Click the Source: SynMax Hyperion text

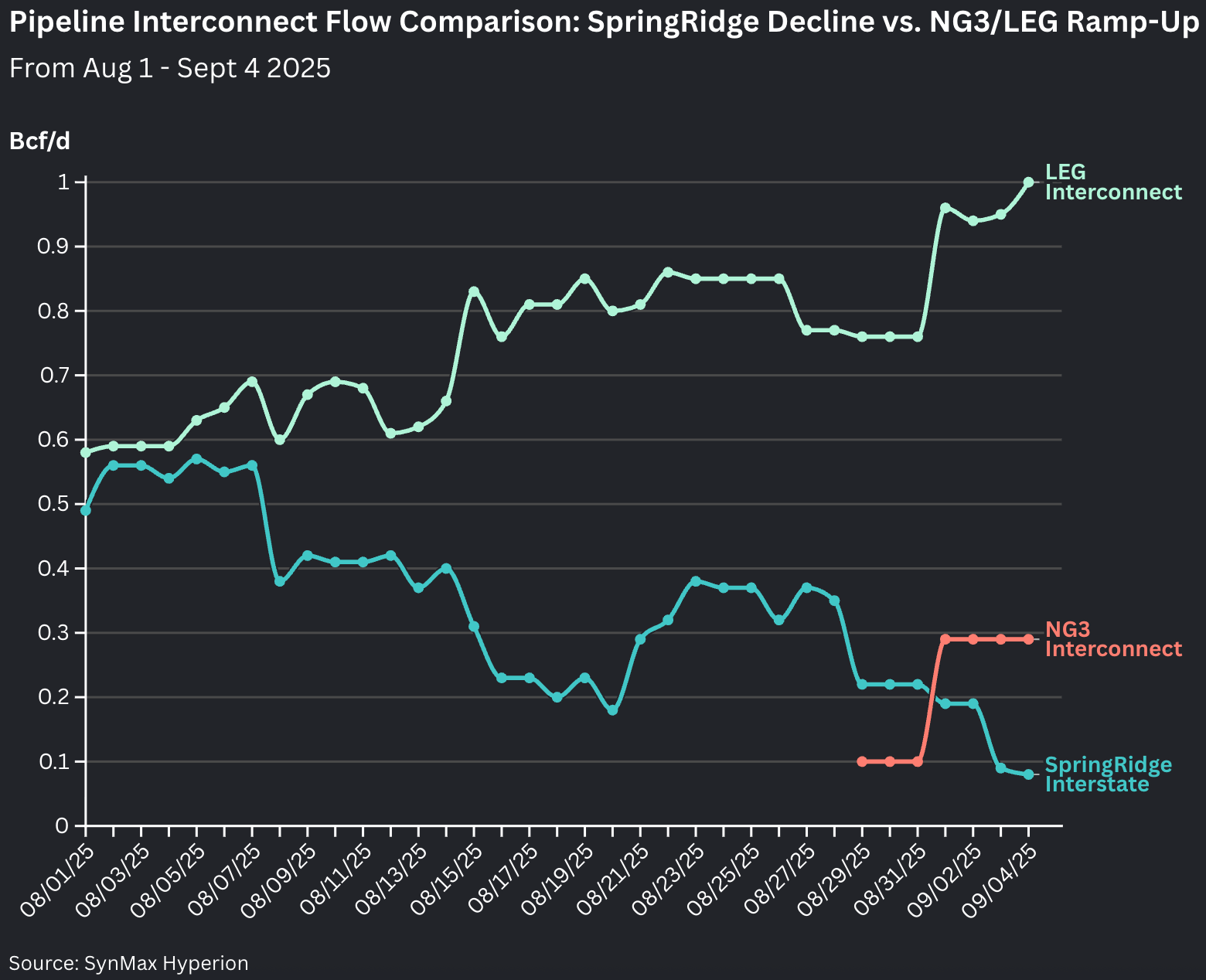pyautogui.click(x=129, y=963)
